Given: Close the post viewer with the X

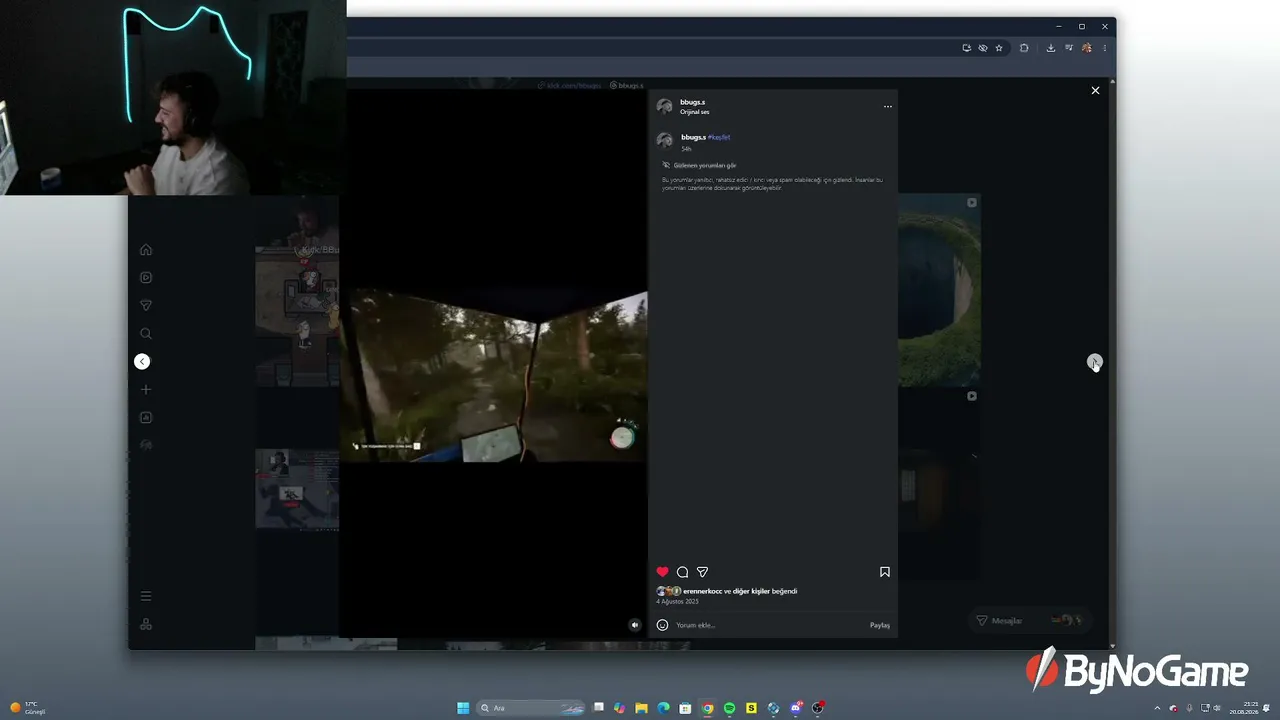Looking at the screenshot, I should 1095,90.
